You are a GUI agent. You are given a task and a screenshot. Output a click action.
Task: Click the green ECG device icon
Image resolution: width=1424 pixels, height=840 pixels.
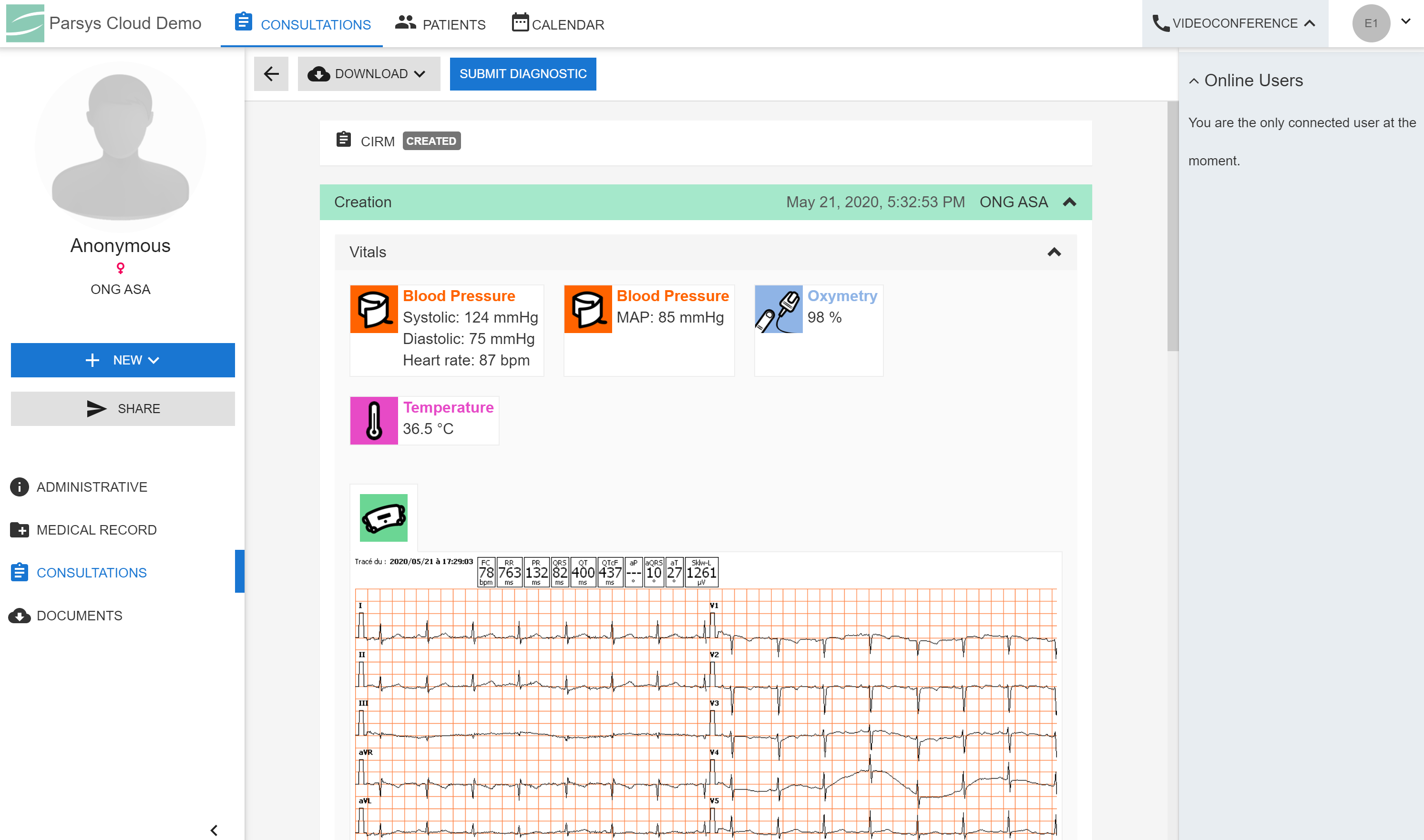(x=383, y=517)
